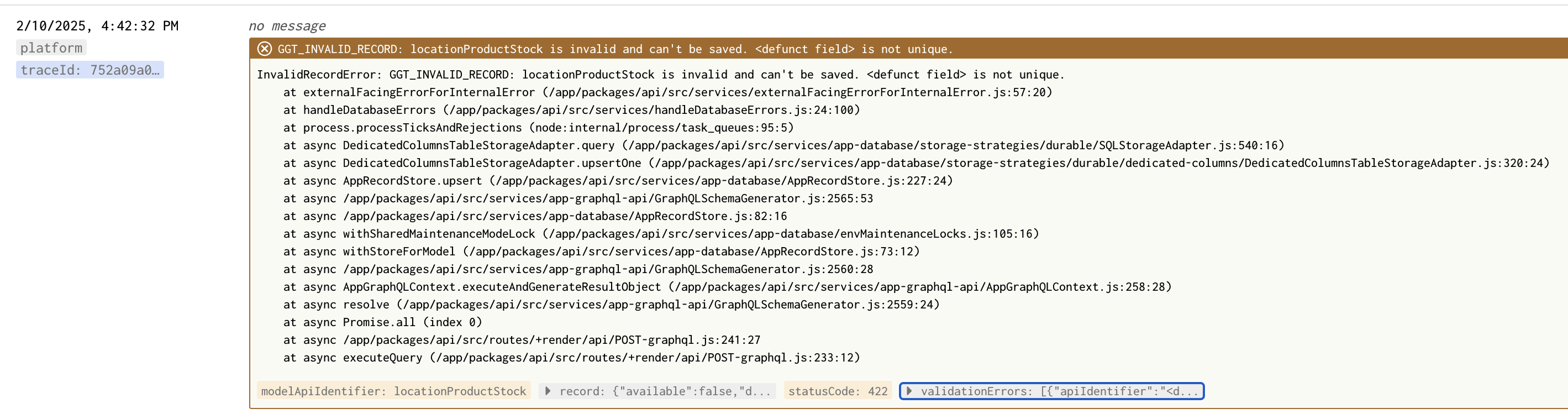1568x419 pixels.
Task: Click the GraphQLSchemaGenerator.js:2565:53 stack line
Action: click(578, 198)
